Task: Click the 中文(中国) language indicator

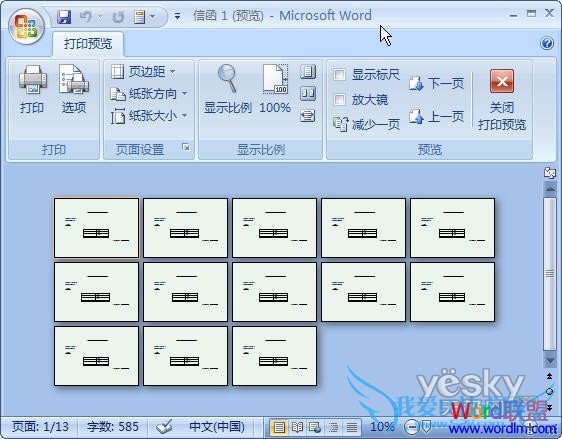Action: pos(217,427)
